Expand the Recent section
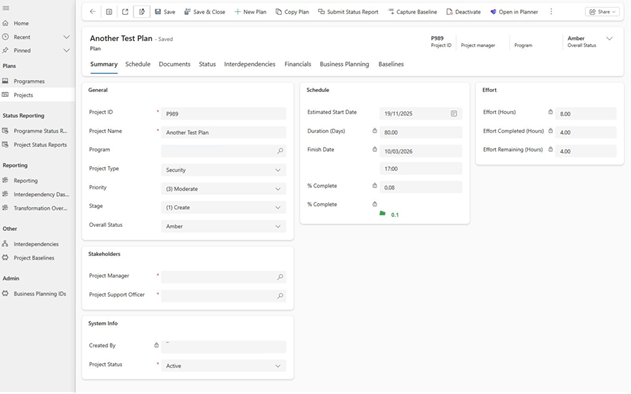 [66, 37]
